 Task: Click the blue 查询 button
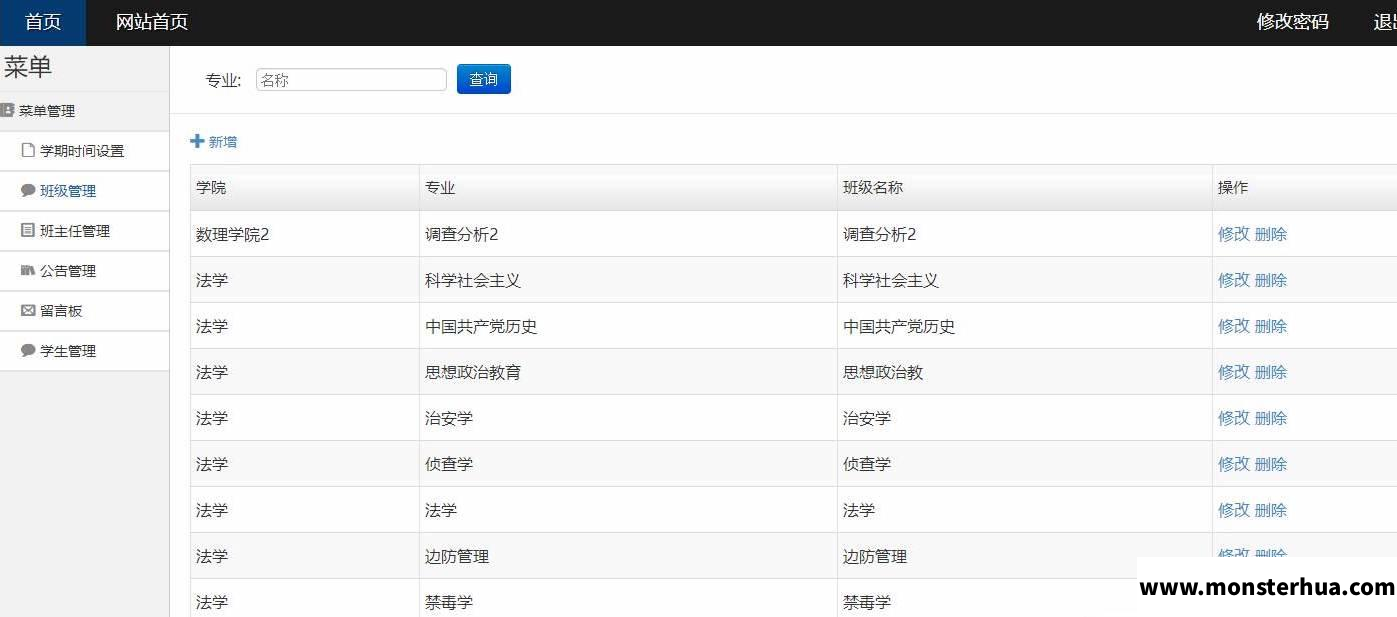pyautogui.click(x=484, y=79)
